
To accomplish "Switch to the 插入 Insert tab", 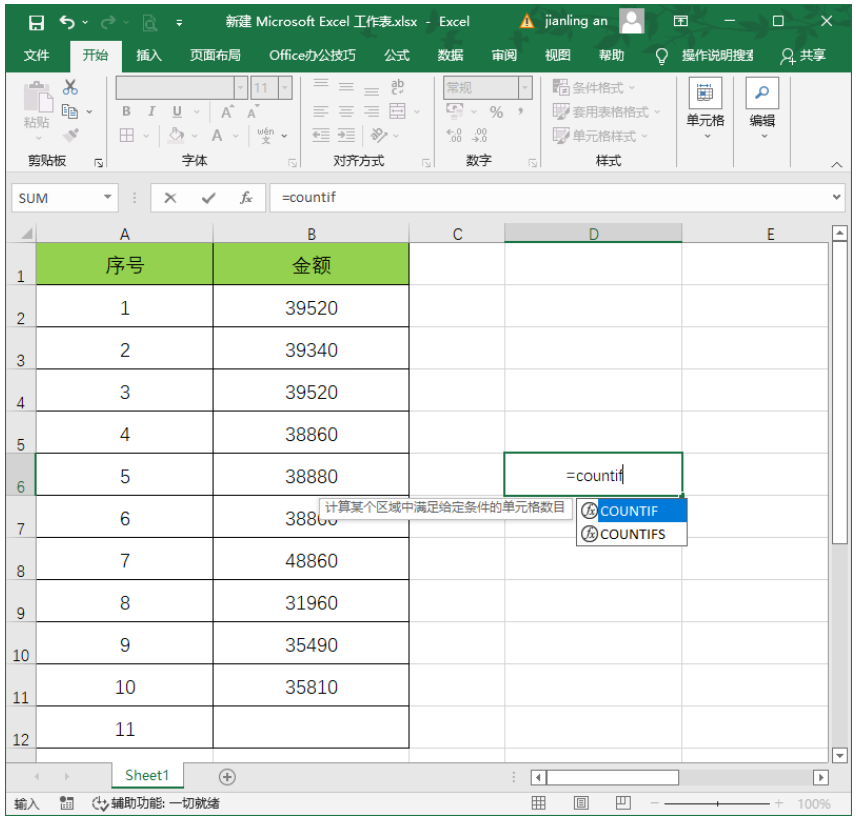I will 148,55.
